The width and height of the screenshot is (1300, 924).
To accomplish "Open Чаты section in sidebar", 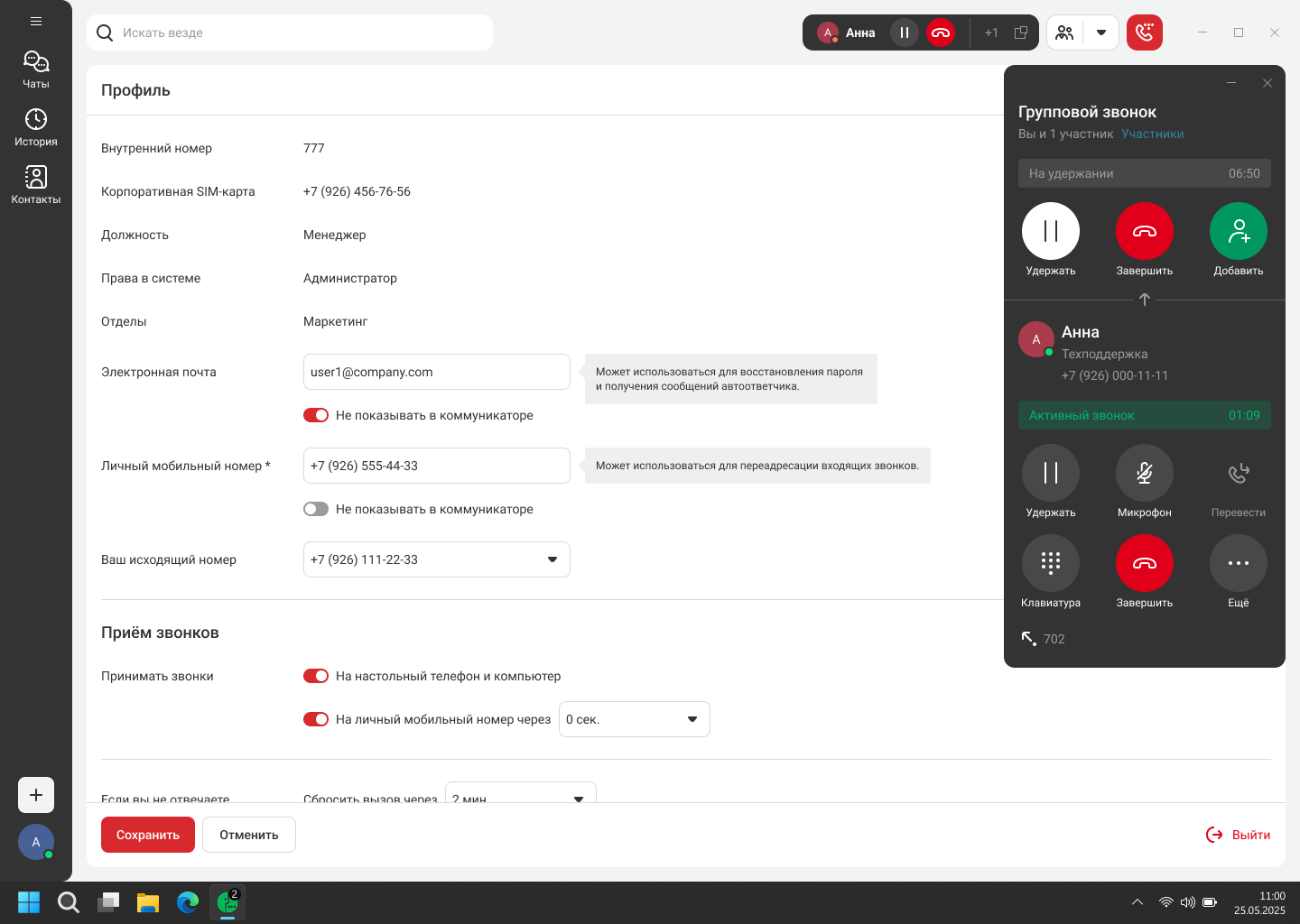I will tap(36, 69).
